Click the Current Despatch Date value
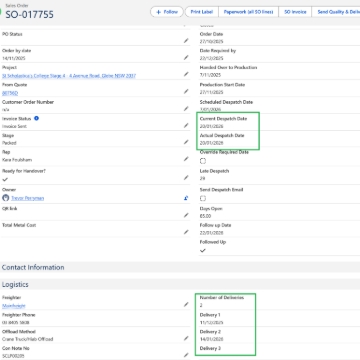The height and width of the screenshot is (360, 360). click(x=212, y=126)
